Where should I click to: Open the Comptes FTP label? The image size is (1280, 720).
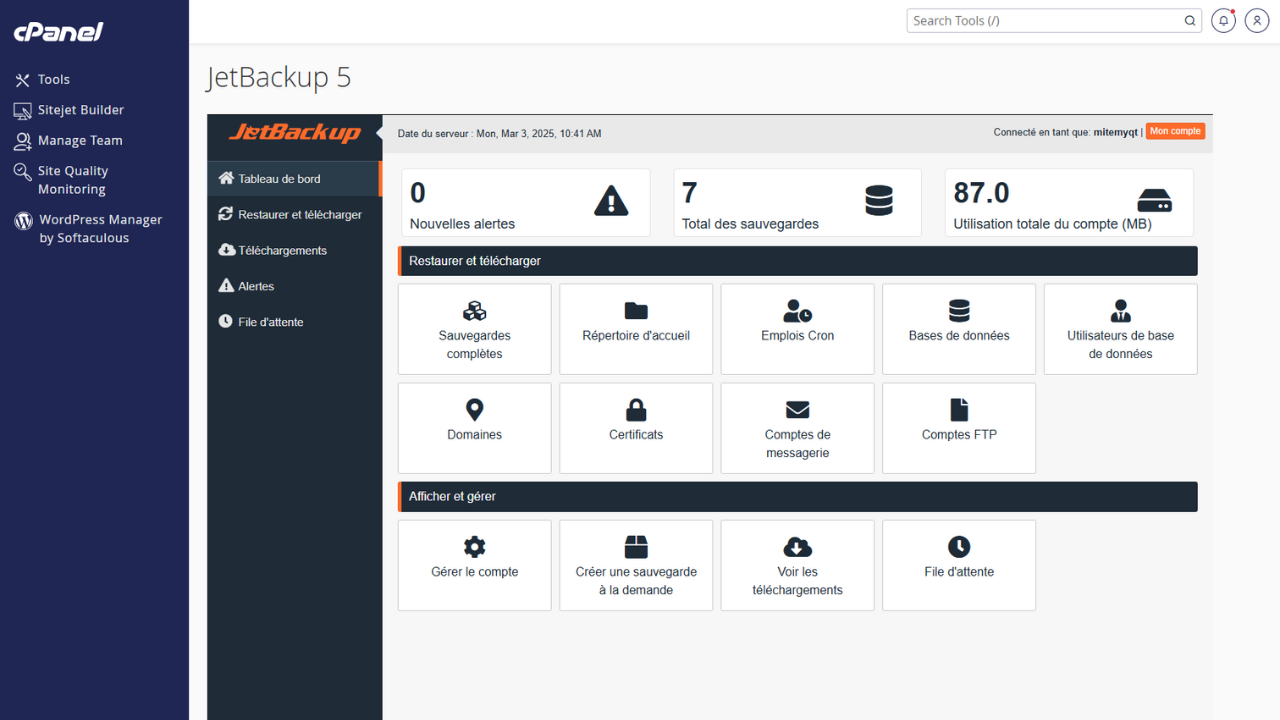click(x=959, y=435)
